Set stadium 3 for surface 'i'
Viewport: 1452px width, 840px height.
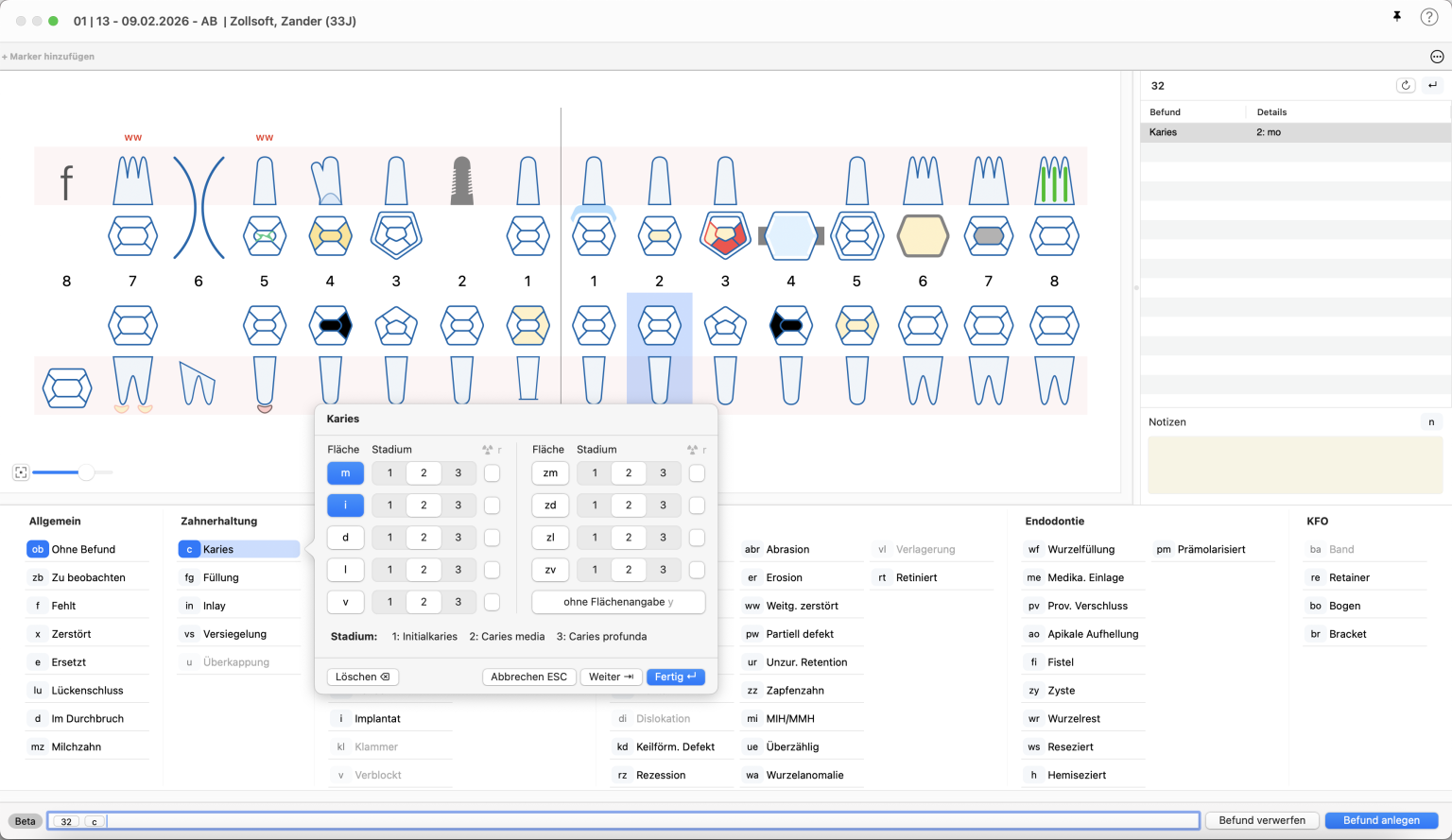pyautogui.click(x=458, y=506)
